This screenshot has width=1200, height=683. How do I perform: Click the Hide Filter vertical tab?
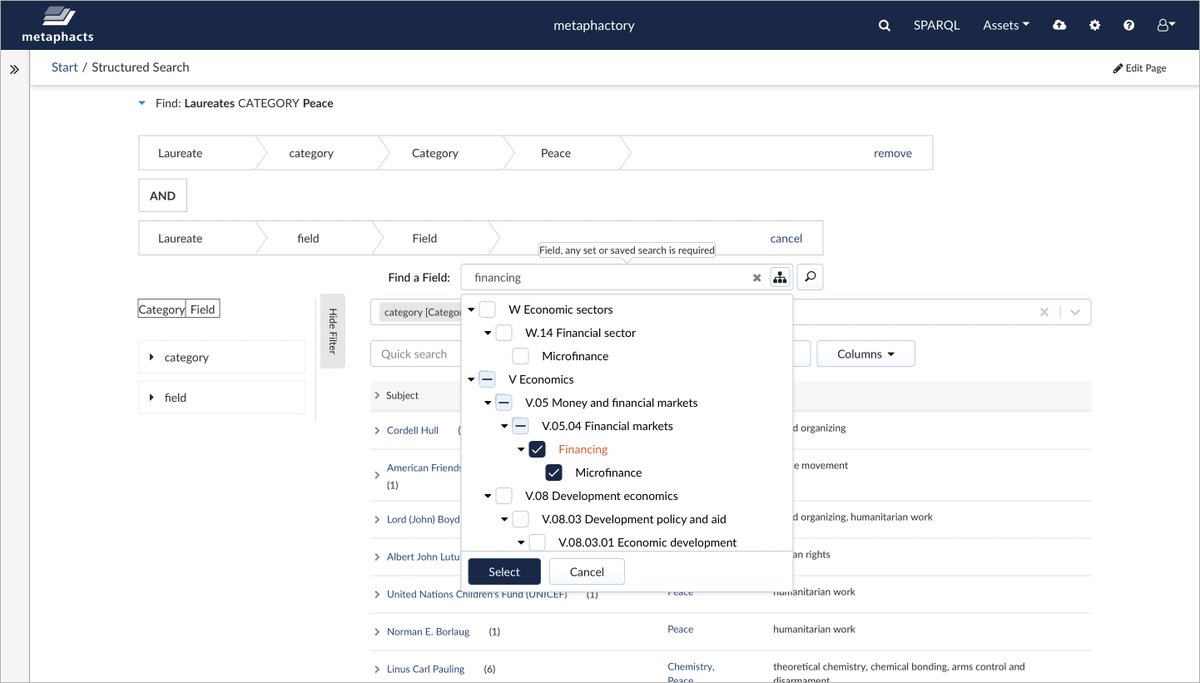[x=332, y=331]
